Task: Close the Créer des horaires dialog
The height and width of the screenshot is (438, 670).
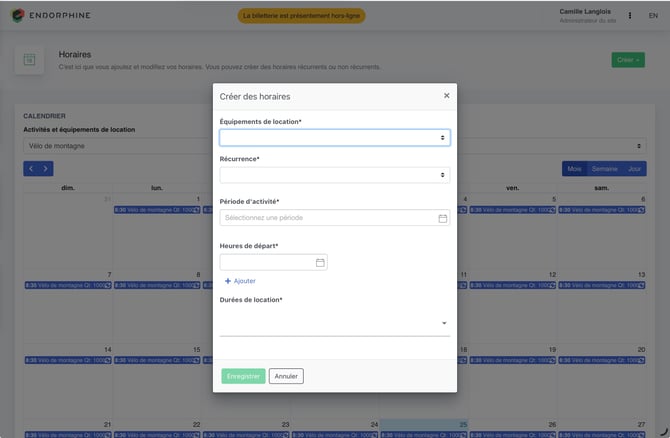Action: 447,96
